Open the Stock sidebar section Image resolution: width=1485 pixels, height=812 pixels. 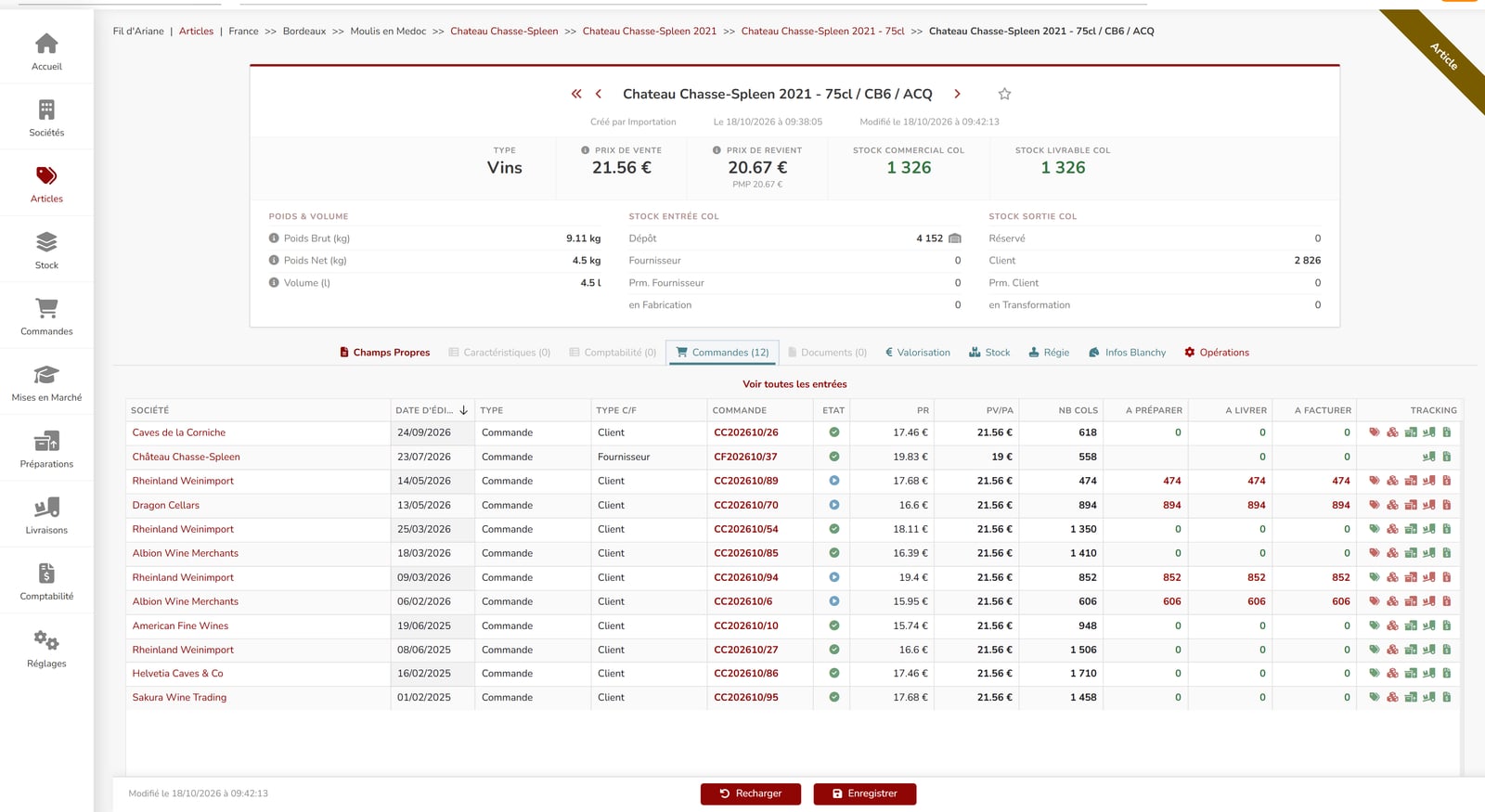(x=46, y=251)
